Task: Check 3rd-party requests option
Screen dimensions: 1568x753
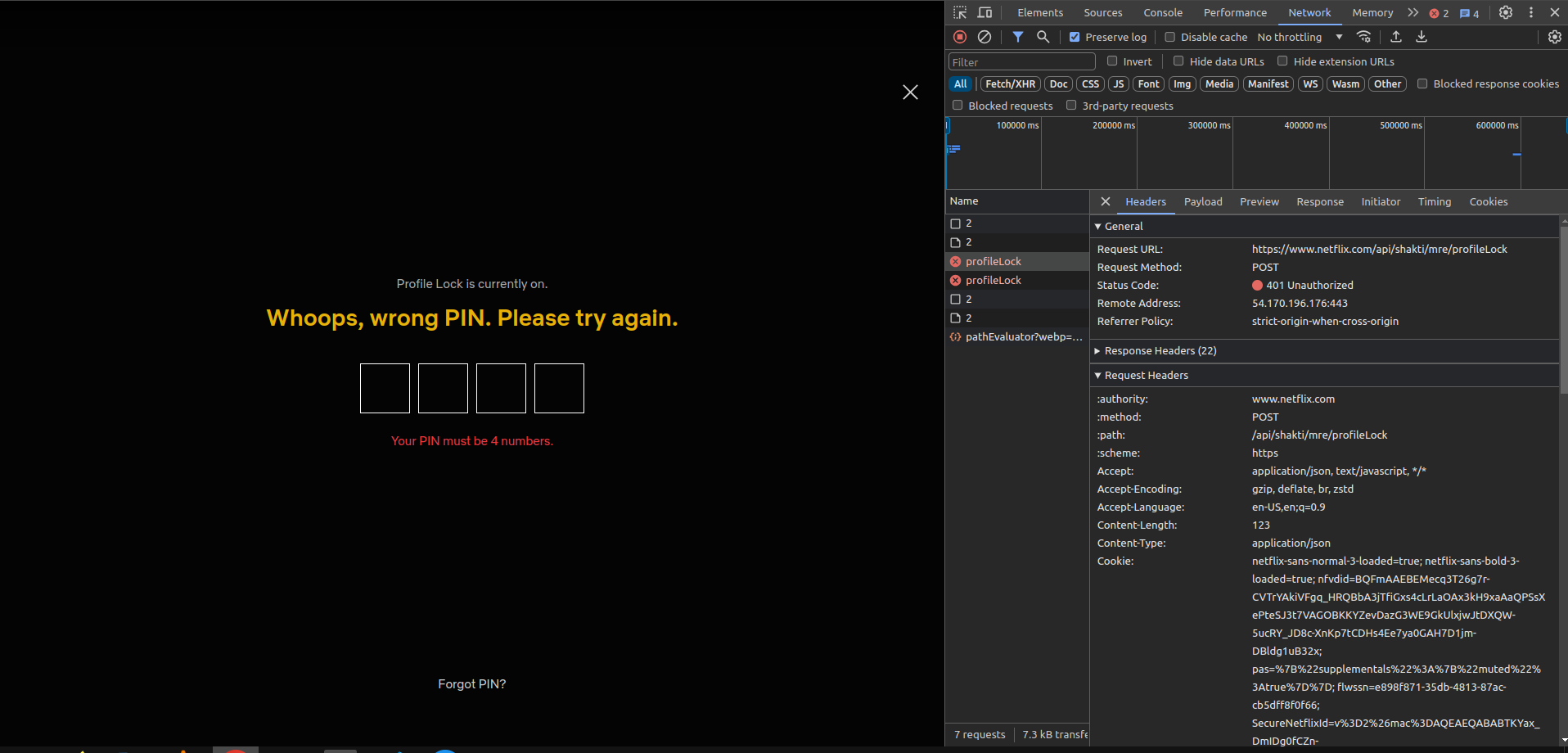Action: click(x=1071, y=105)
